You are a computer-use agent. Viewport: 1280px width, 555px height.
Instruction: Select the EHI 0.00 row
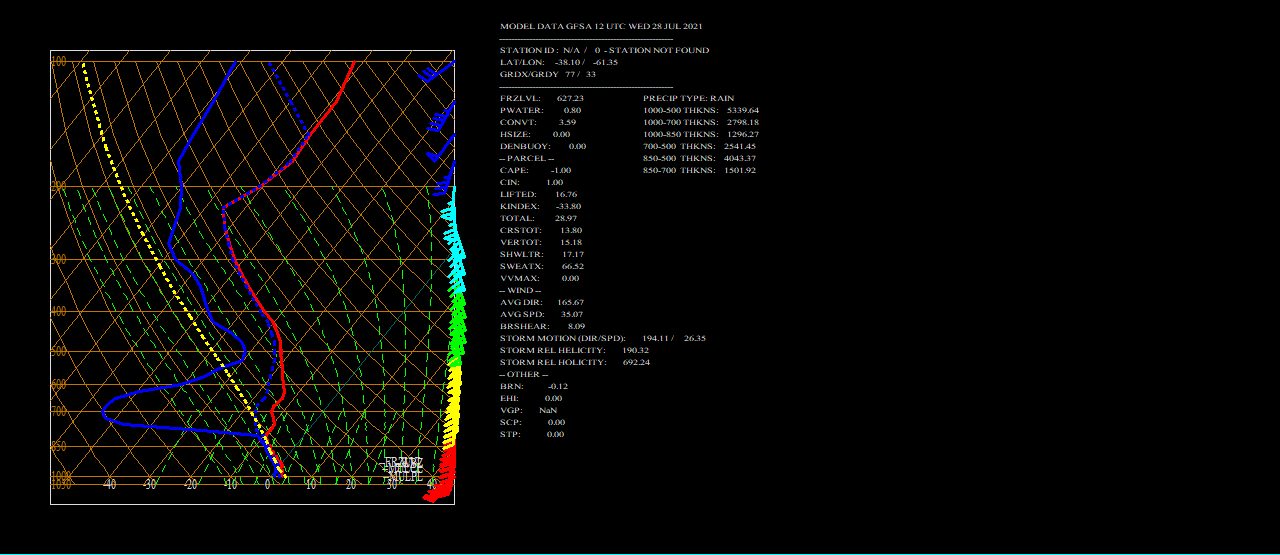[531, 398]
